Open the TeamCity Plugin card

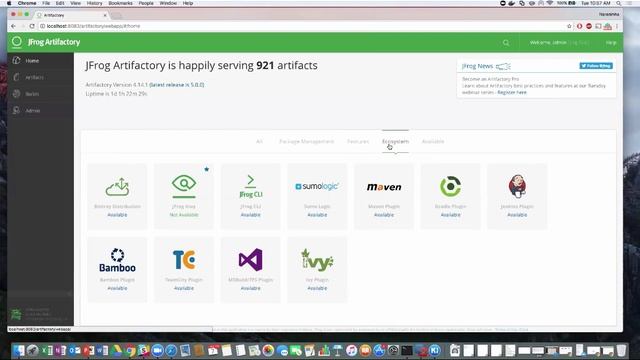tap(184, 270)
